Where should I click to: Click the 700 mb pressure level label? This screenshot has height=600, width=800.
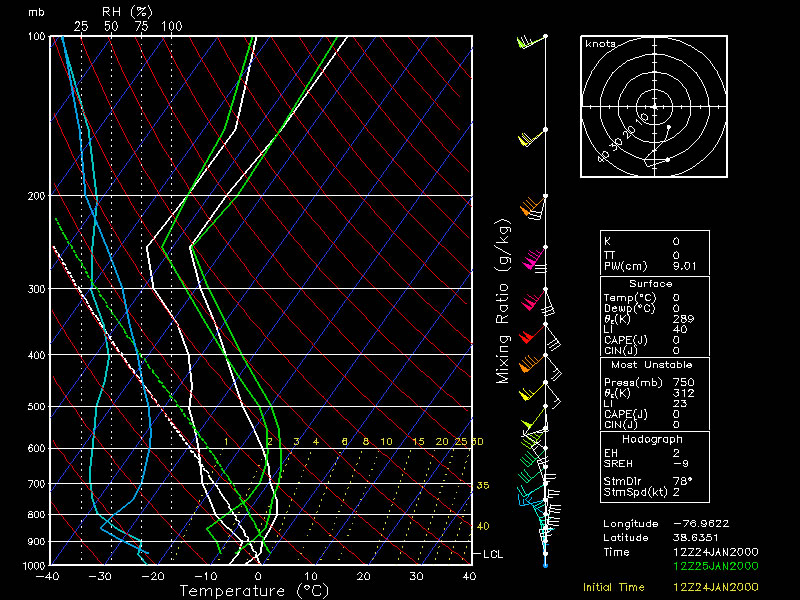pyautogui.click(x=36, y=484)
